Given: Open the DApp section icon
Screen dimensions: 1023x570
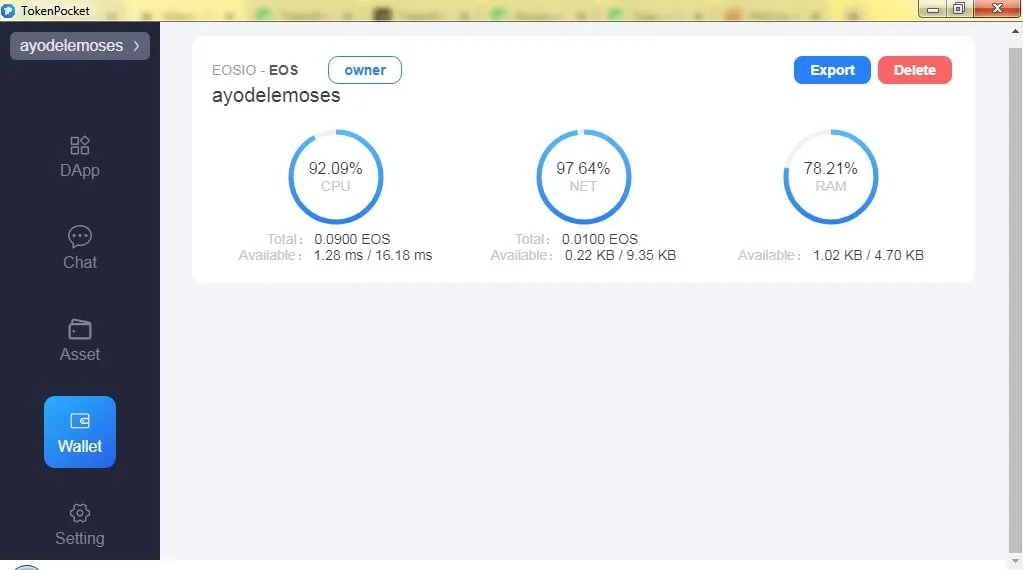Looking at the screenshot, I should [x=80, y=145].
